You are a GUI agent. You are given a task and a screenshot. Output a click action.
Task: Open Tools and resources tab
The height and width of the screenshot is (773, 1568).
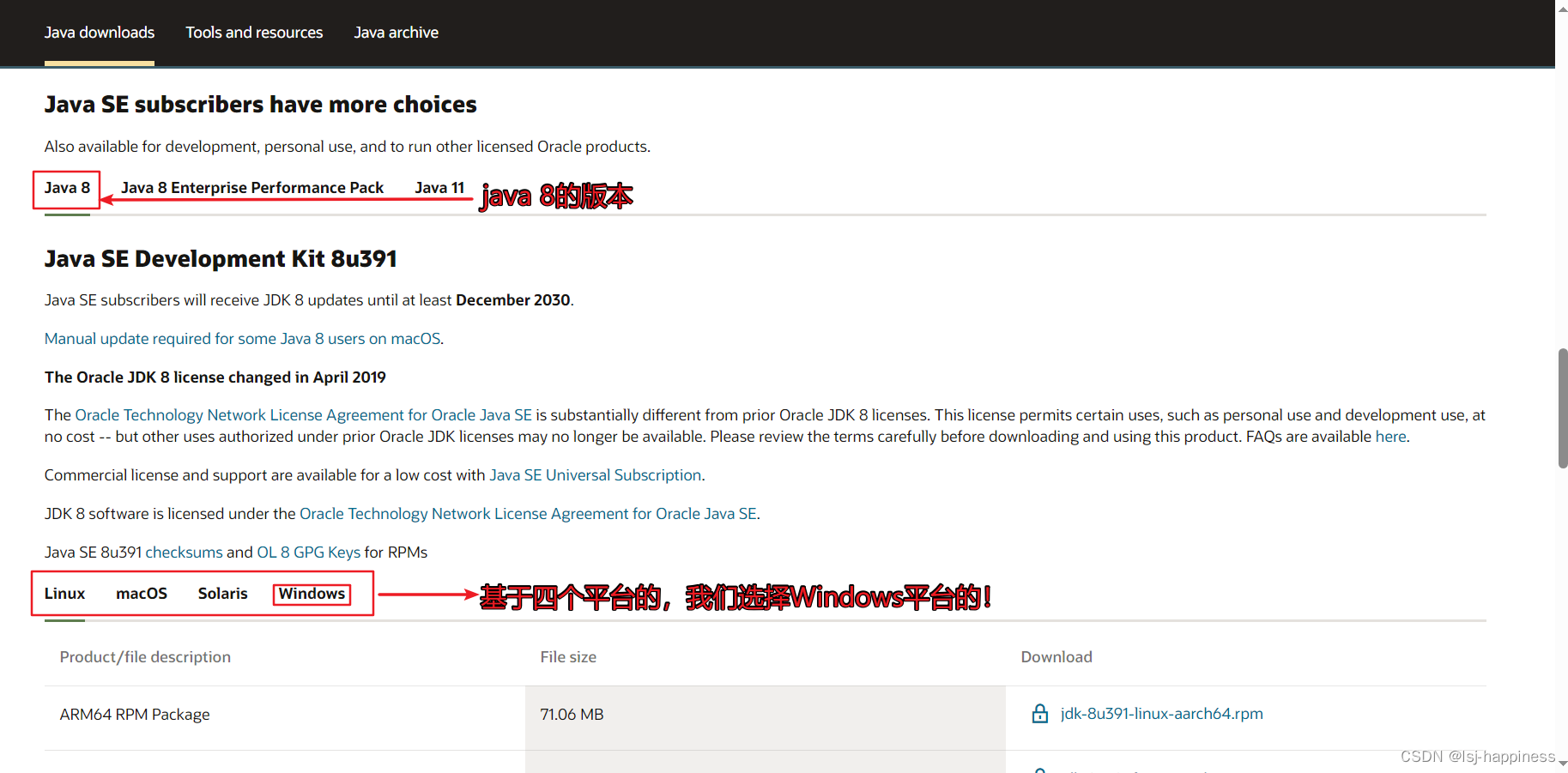[x=254, y=33]
